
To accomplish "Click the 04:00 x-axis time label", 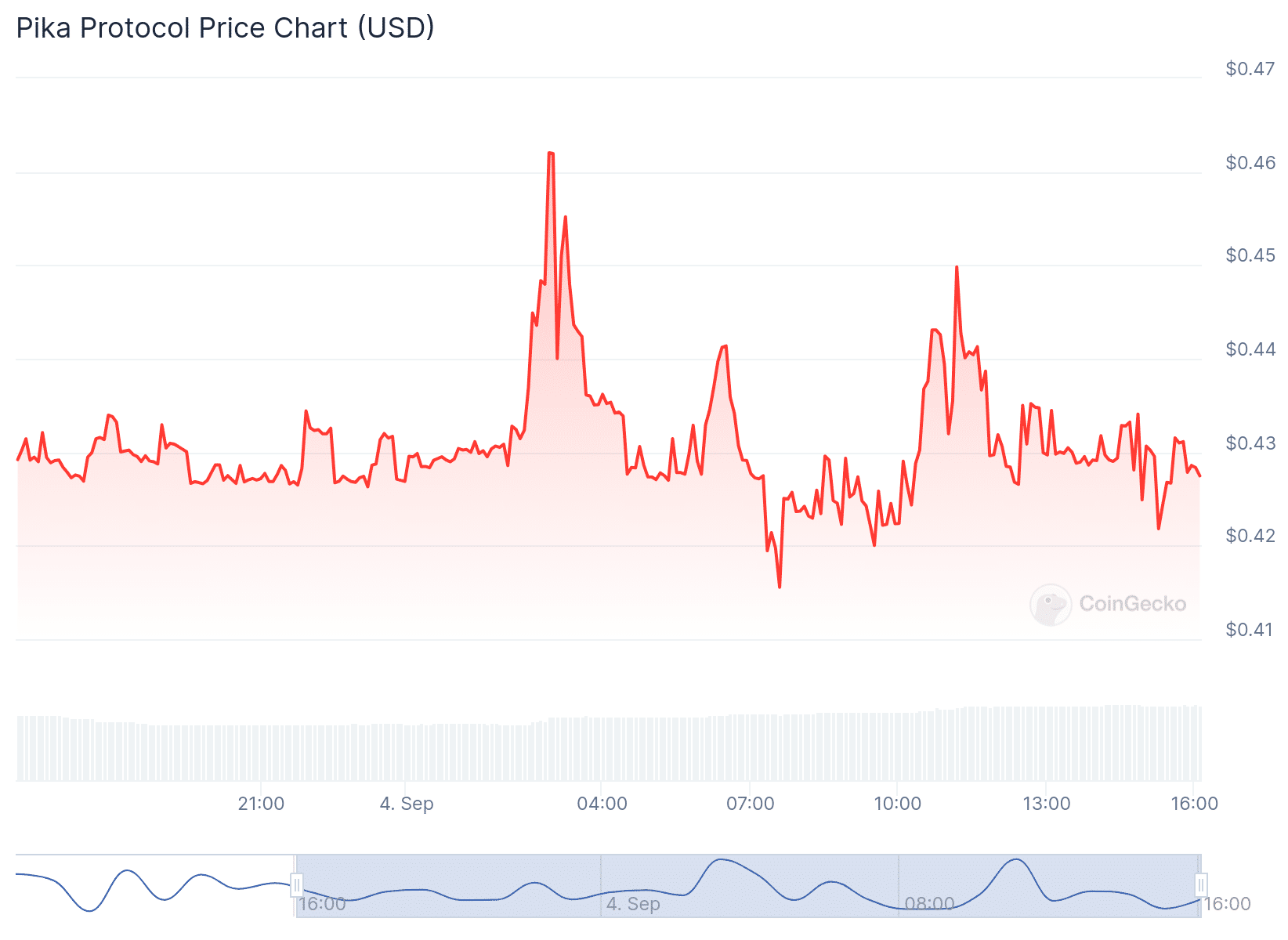I will click(602, 804).
